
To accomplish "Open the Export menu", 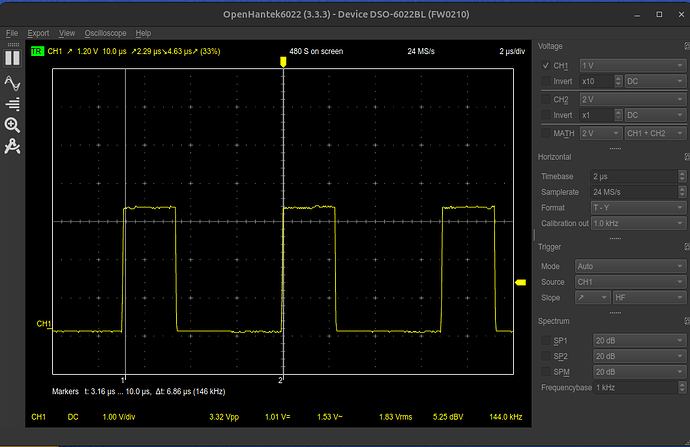I will (38, 33).
